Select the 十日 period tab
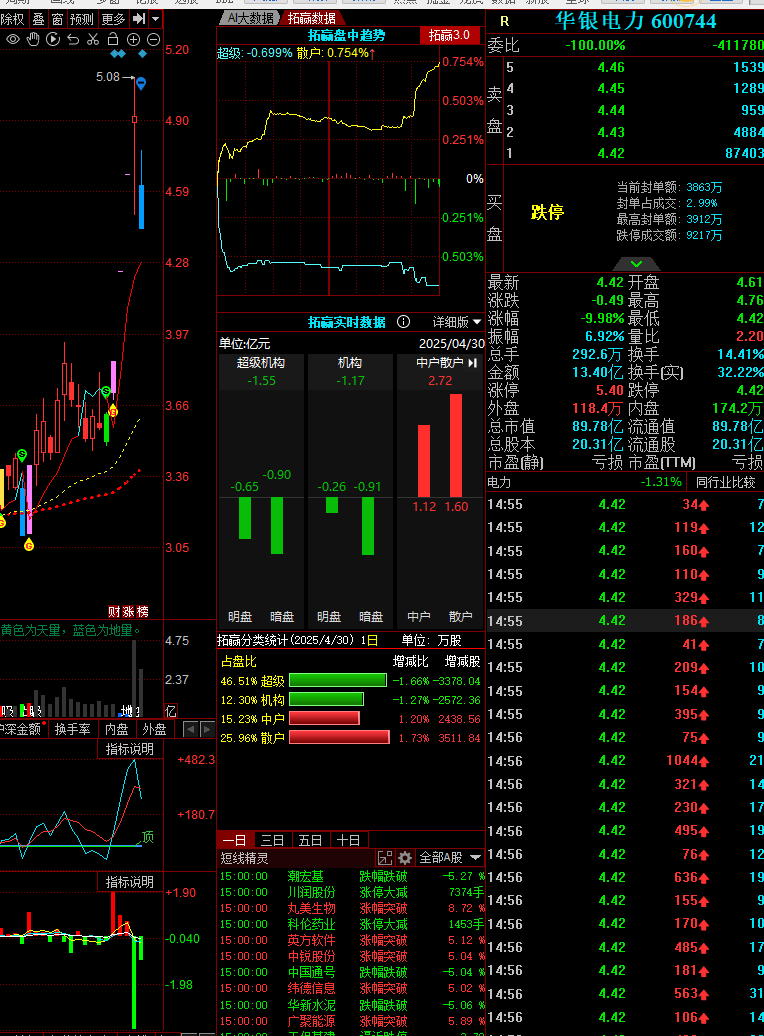 (x=348, y=840)
